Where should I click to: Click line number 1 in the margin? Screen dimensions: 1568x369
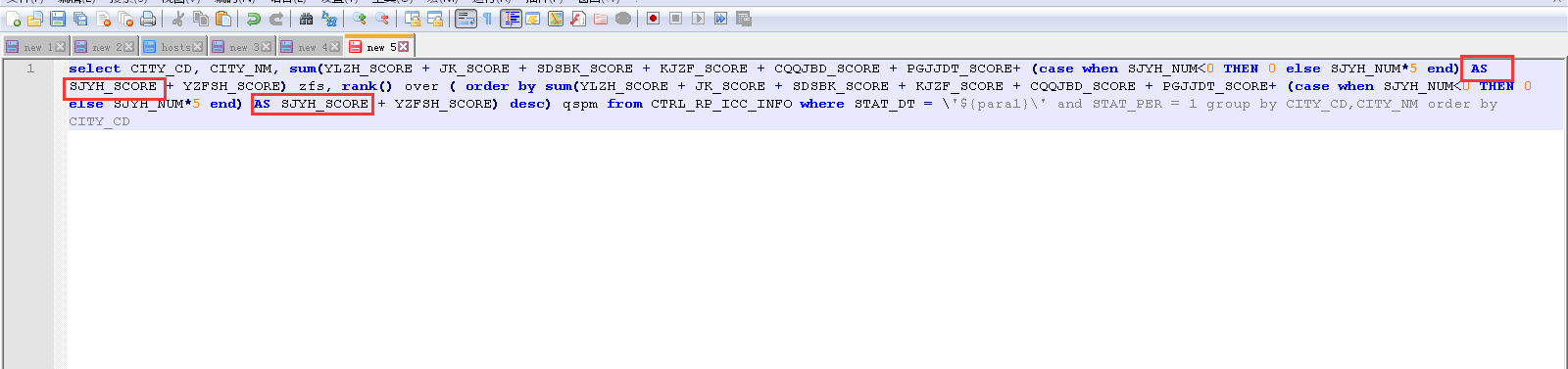[30, 69]
